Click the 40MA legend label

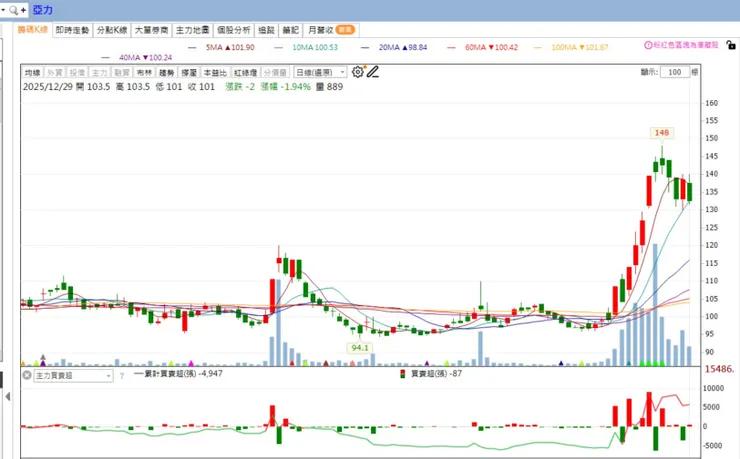click(x=145, y=58)
